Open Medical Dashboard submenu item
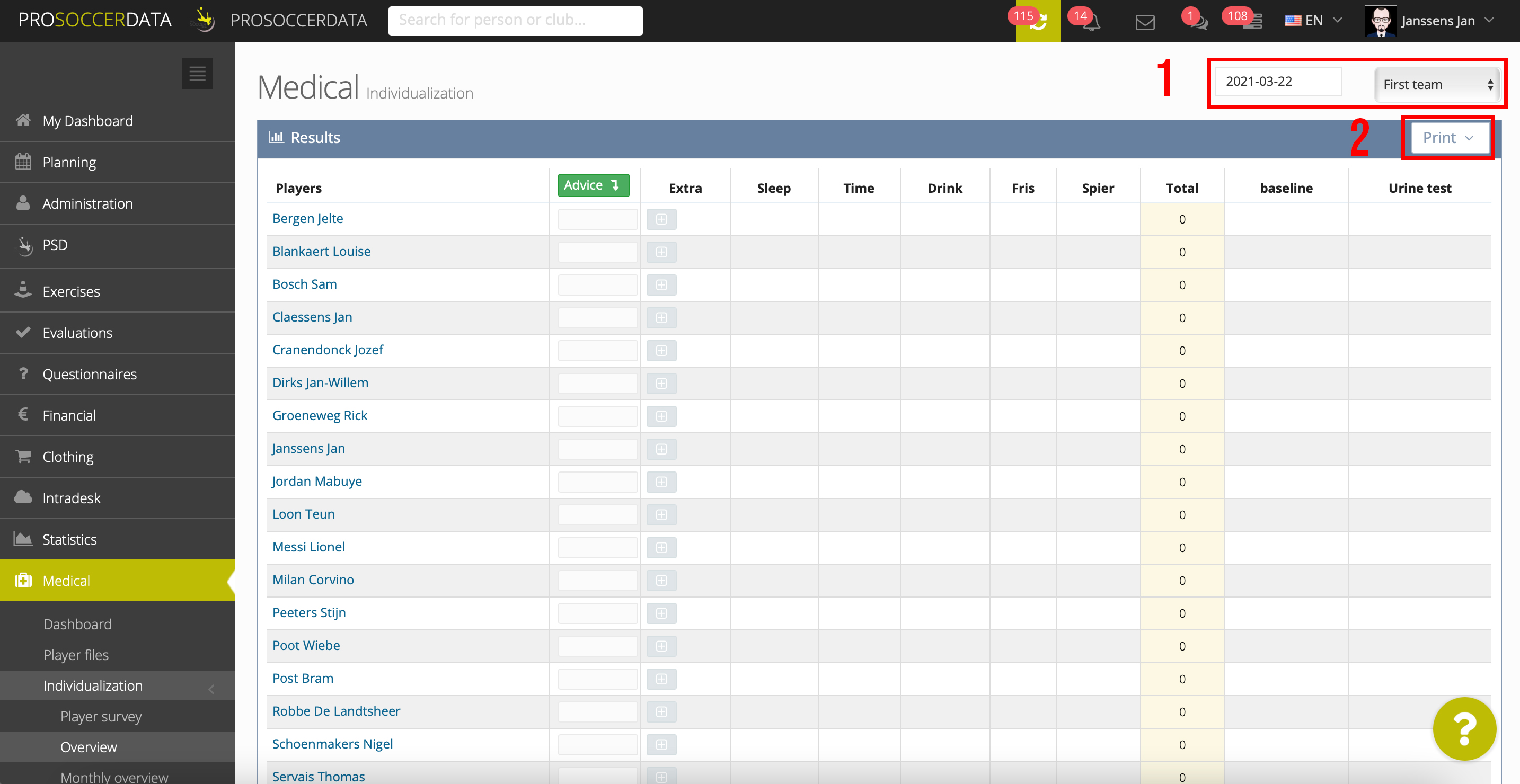Screen dimensions: 1520x784 [77, 624]
